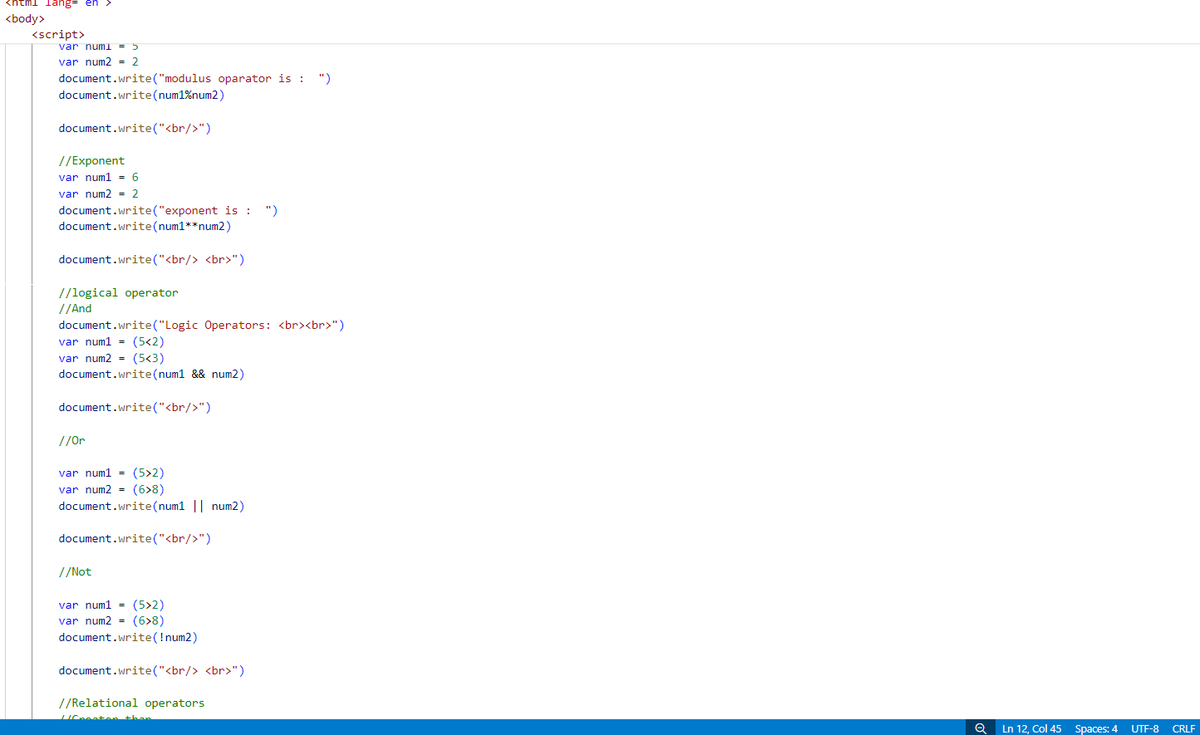Click the line var num1 = 6
Viewport: 1200px width, 735px height.
pos(98,177)
